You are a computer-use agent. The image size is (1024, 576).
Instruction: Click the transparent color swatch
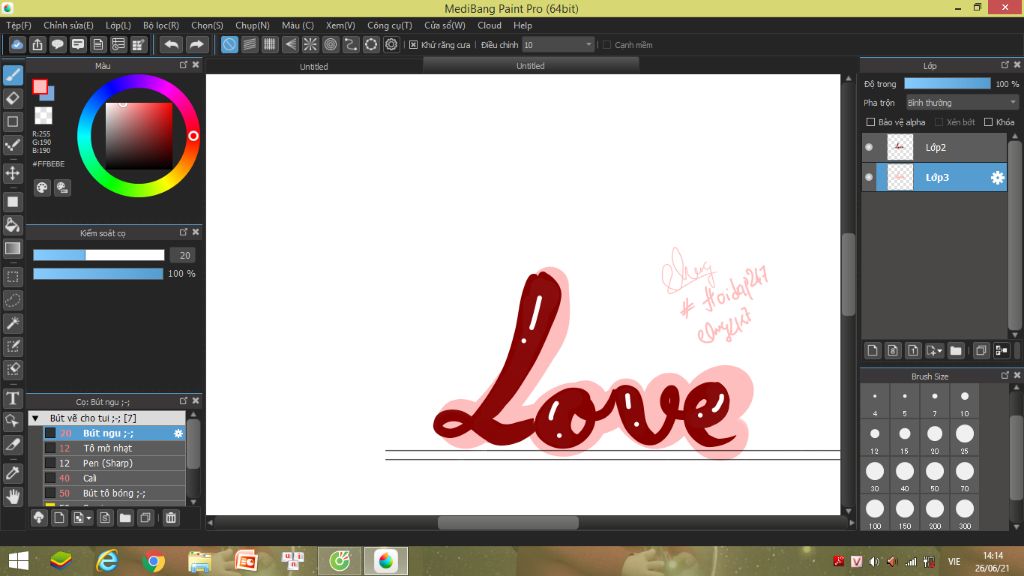[x=43, y=116]
